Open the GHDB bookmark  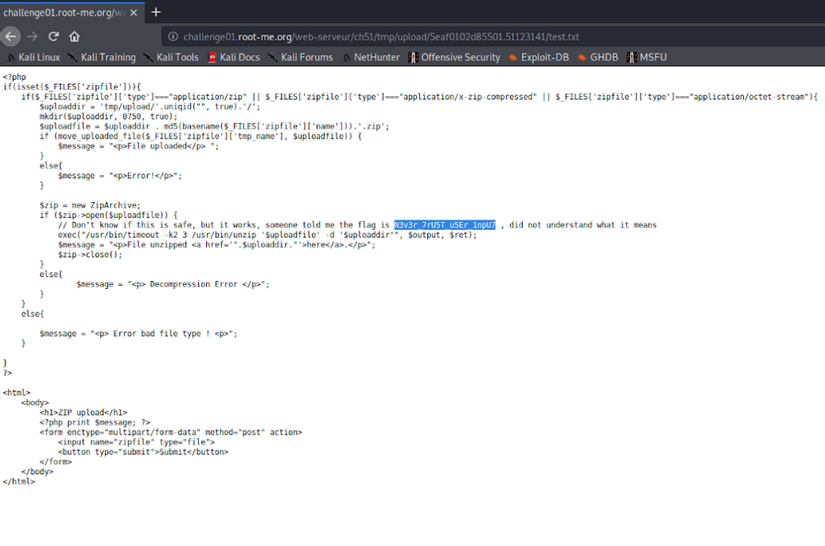pos(598,57)
